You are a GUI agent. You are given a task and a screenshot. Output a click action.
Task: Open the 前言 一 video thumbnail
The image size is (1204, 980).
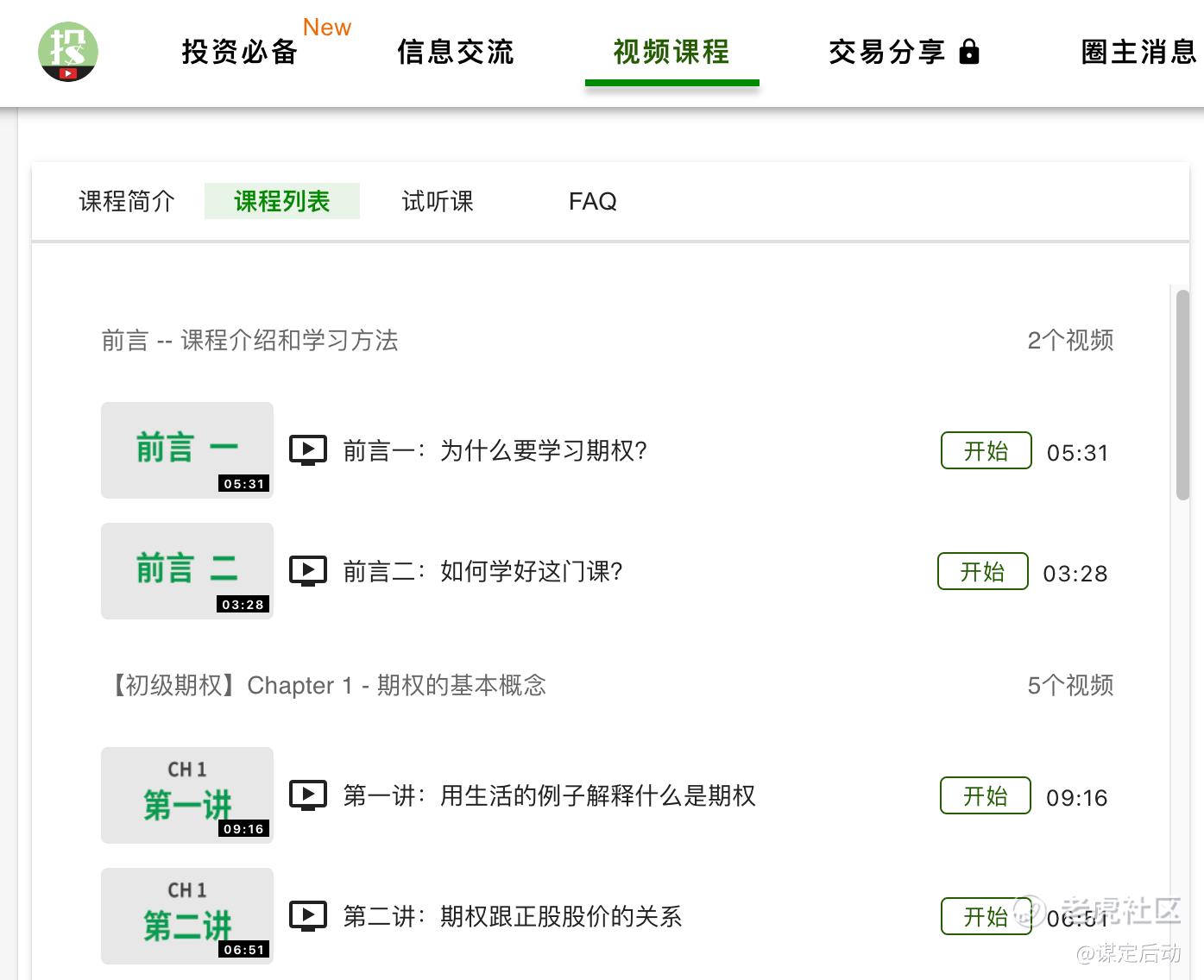click(187, 450)
